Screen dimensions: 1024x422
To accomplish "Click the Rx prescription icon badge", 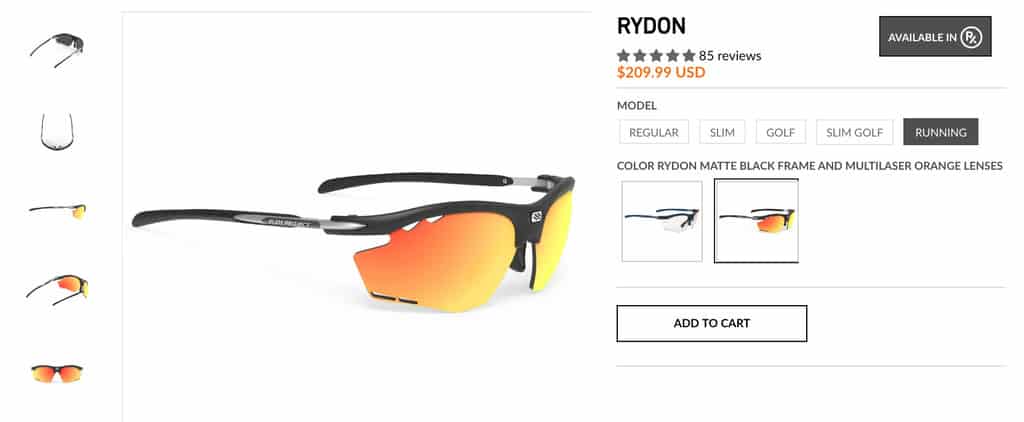I will pos(970,37).
